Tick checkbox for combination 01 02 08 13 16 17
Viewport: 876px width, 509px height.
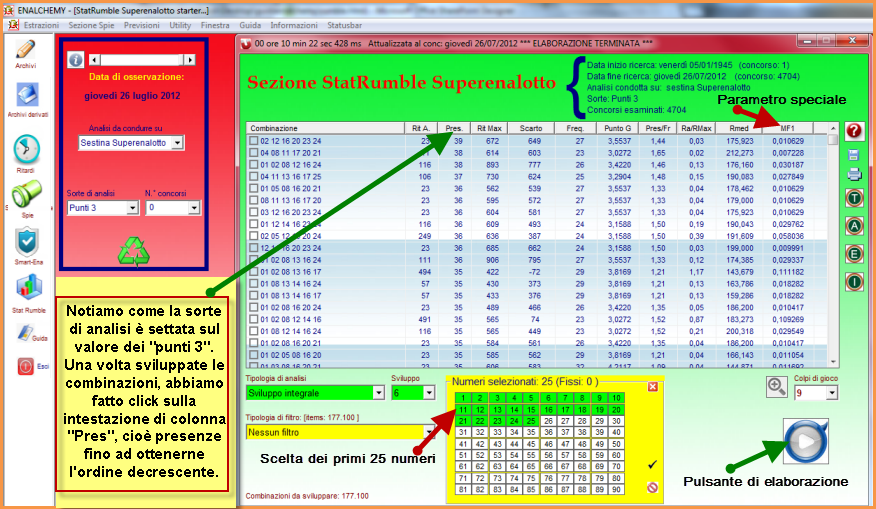coord(254,272)
